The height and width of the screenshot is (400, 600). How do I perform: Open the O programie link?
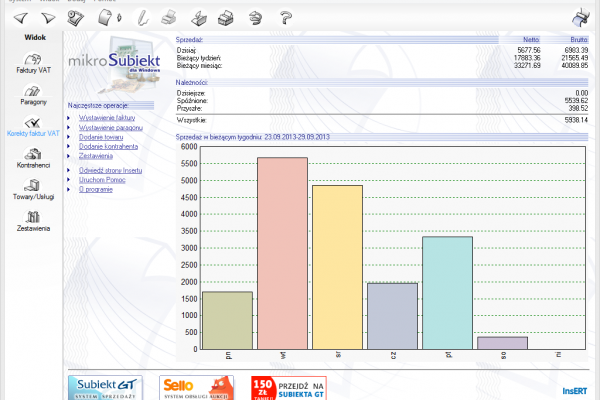(97, 188)
